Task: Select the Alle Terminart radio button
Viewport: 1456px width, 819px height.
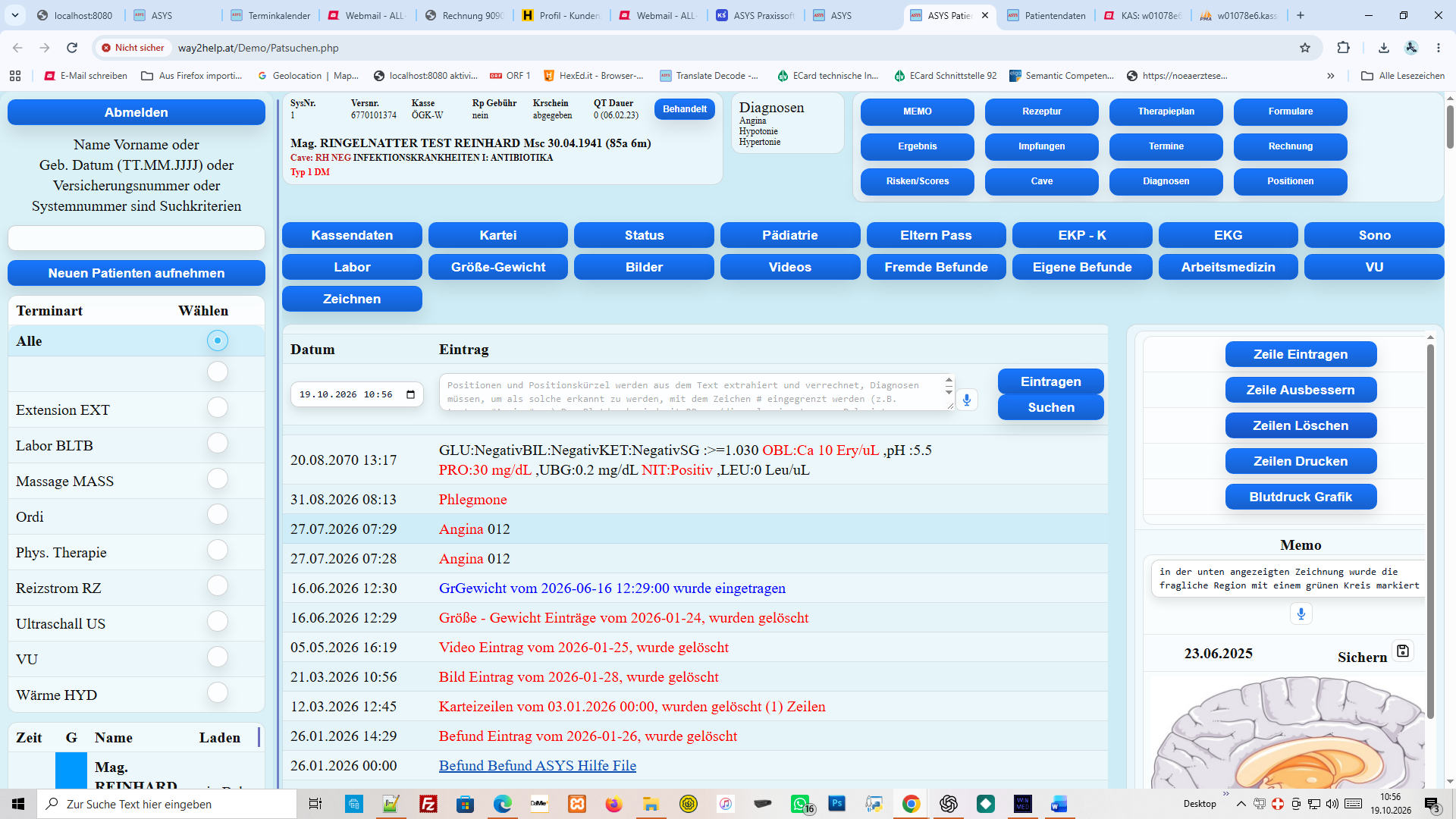Action: pos(218,341)
